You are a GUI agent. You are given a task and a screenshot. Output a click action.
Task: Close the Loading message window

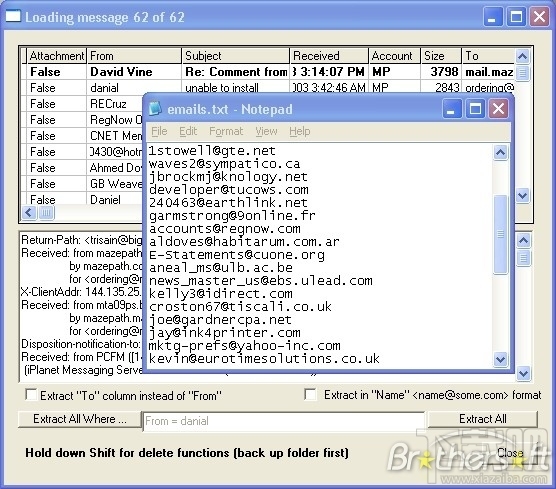(x=539, y=17)
